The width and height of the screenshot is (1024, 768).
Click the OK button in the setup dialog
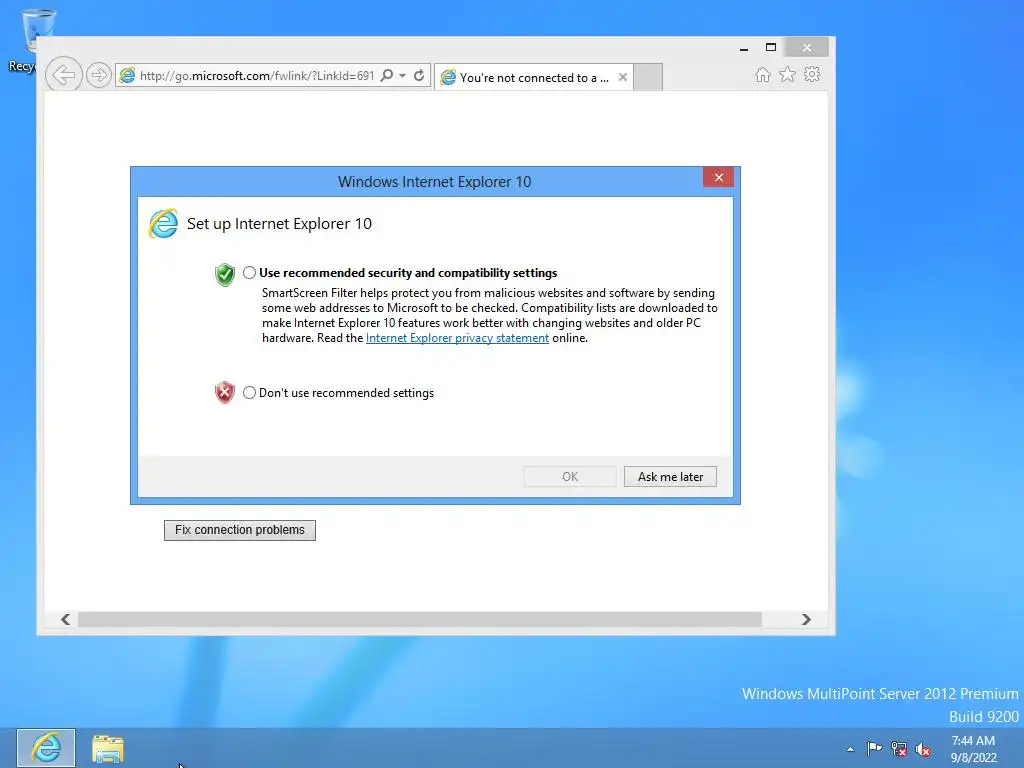coord(569,477)
